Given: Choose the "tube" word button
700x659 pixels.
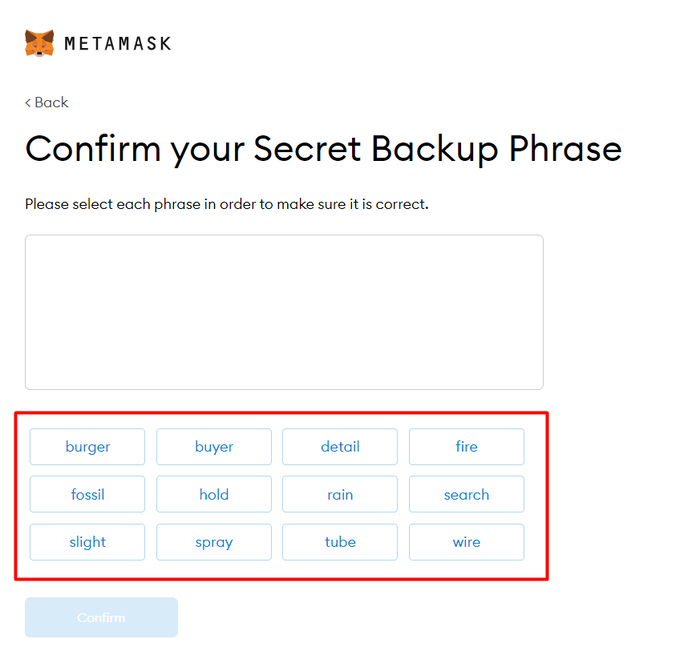Looking at the screenshot, I should pyautogui.click(x=340, y=542).
